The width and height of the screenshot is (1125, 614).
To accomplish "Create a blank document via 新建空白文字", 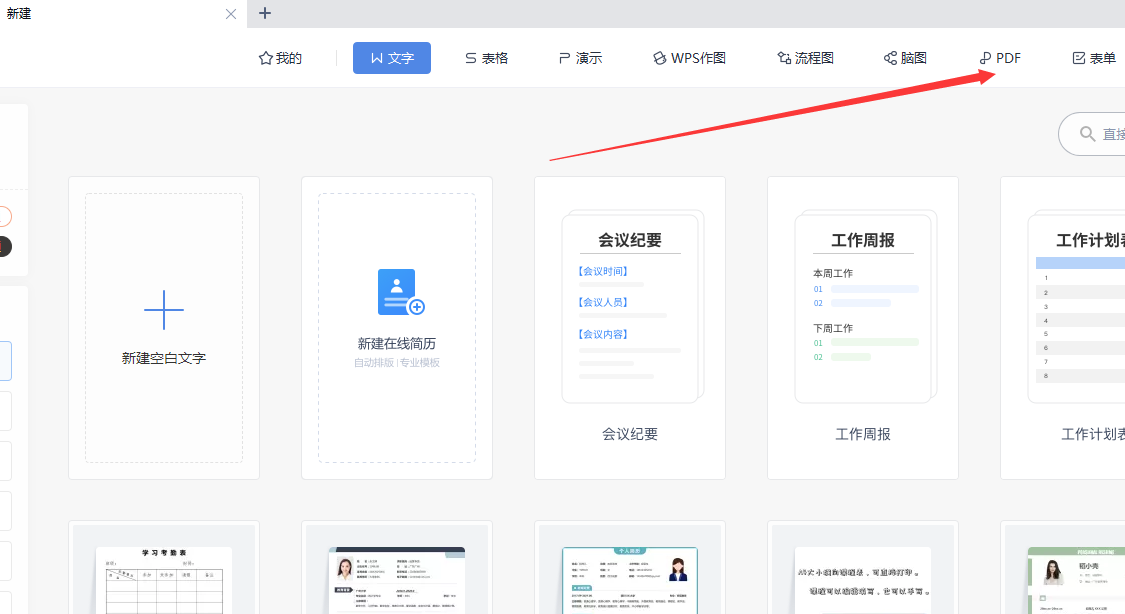I will [x=164, y=328].
